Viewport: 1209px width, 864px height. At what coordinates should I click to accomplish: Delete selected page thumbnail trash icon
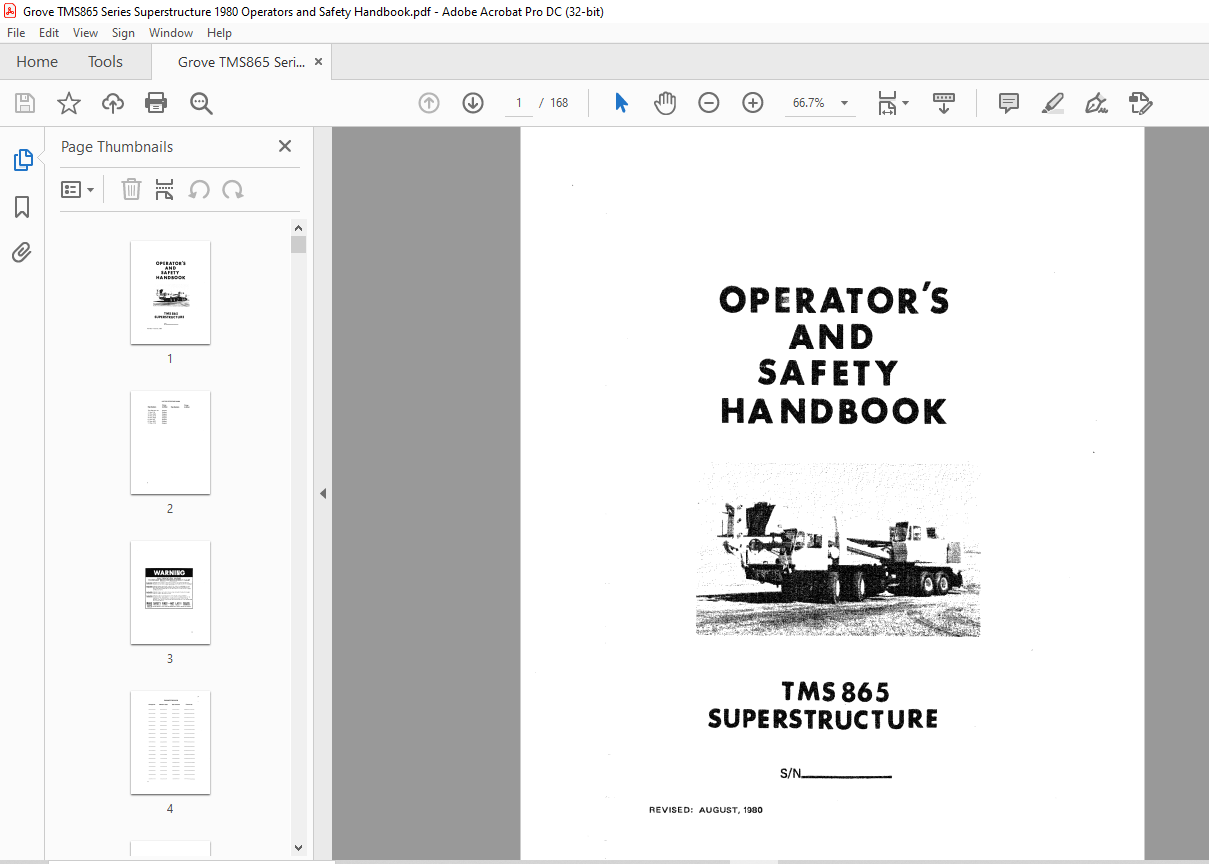pyautogui.click(x=131, y=189)
